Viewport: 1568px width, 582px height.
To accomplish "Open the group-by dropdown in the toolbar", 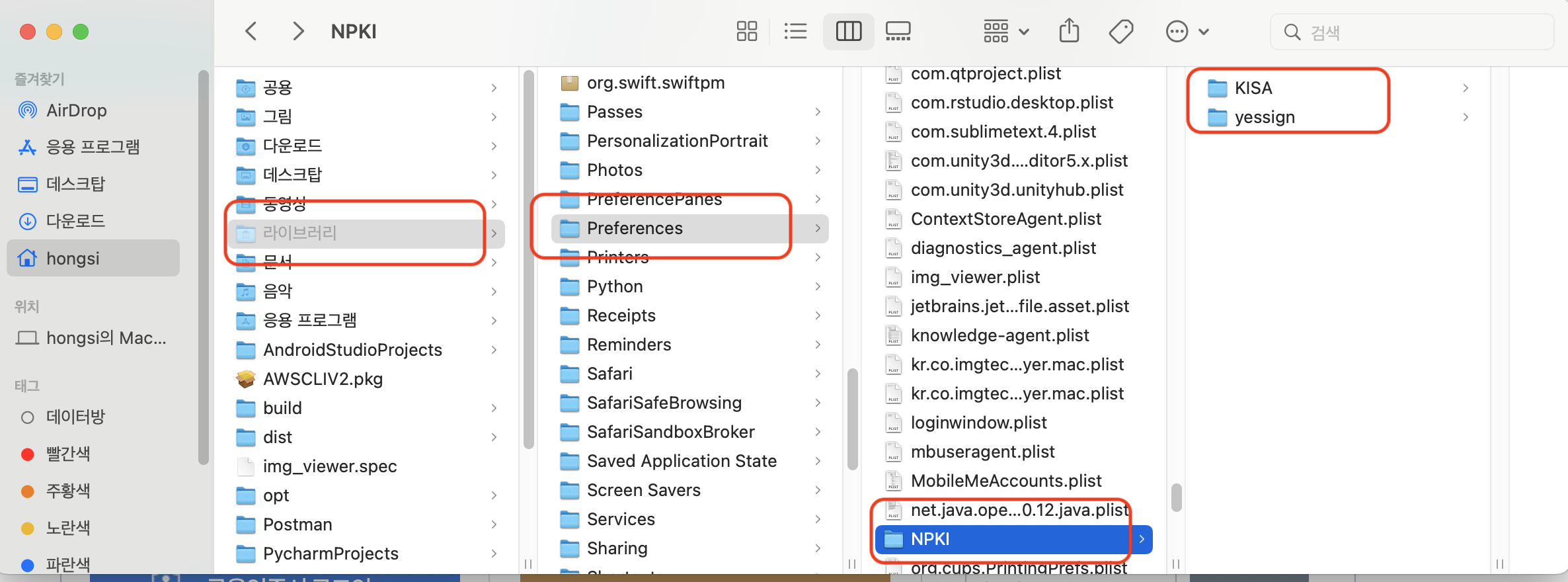I will pos(1006,31).
